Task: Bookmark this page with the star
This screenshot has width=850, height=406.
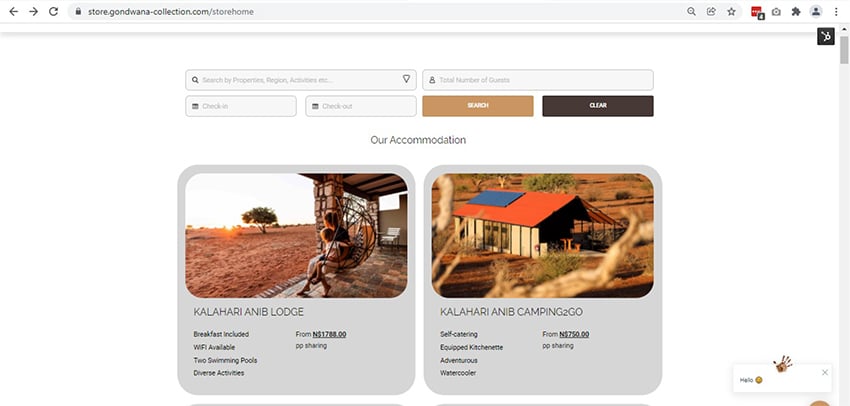Action: pyautogui.click(x=731, y=11)
